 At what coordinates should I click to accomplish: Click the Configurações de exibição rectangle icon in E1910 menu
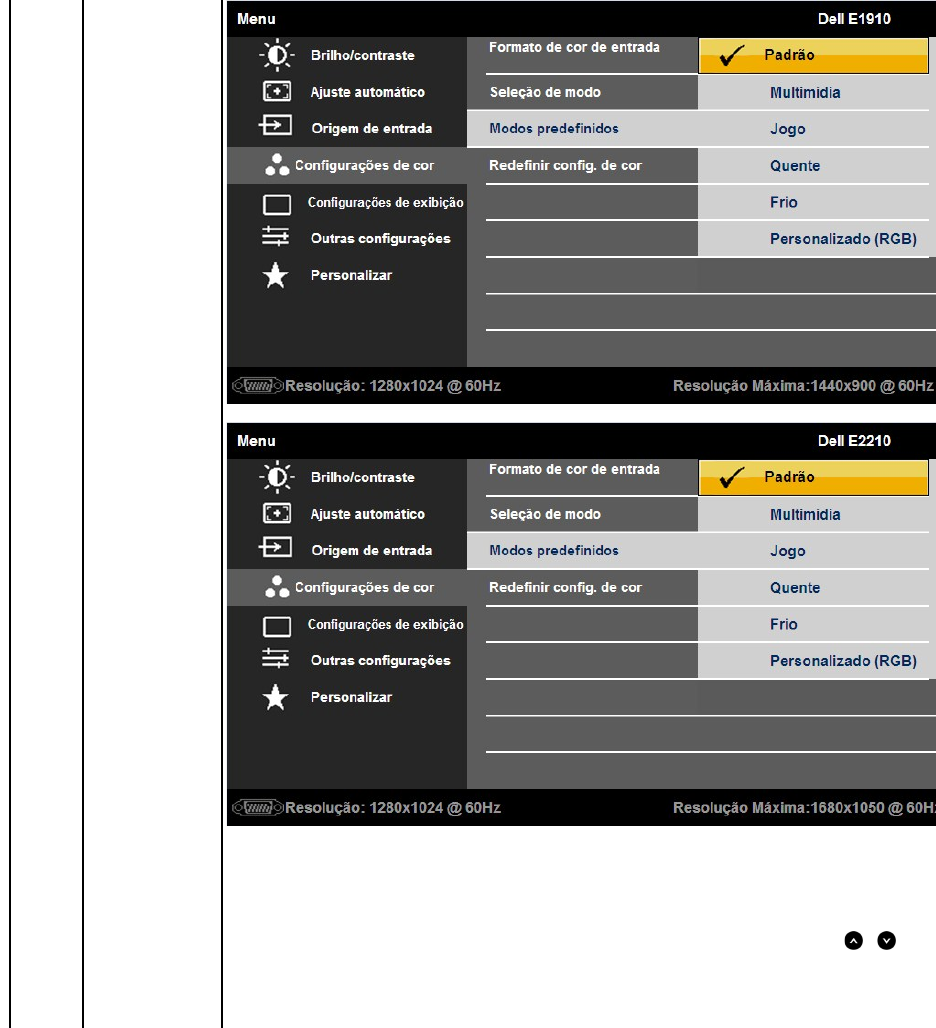277,205
